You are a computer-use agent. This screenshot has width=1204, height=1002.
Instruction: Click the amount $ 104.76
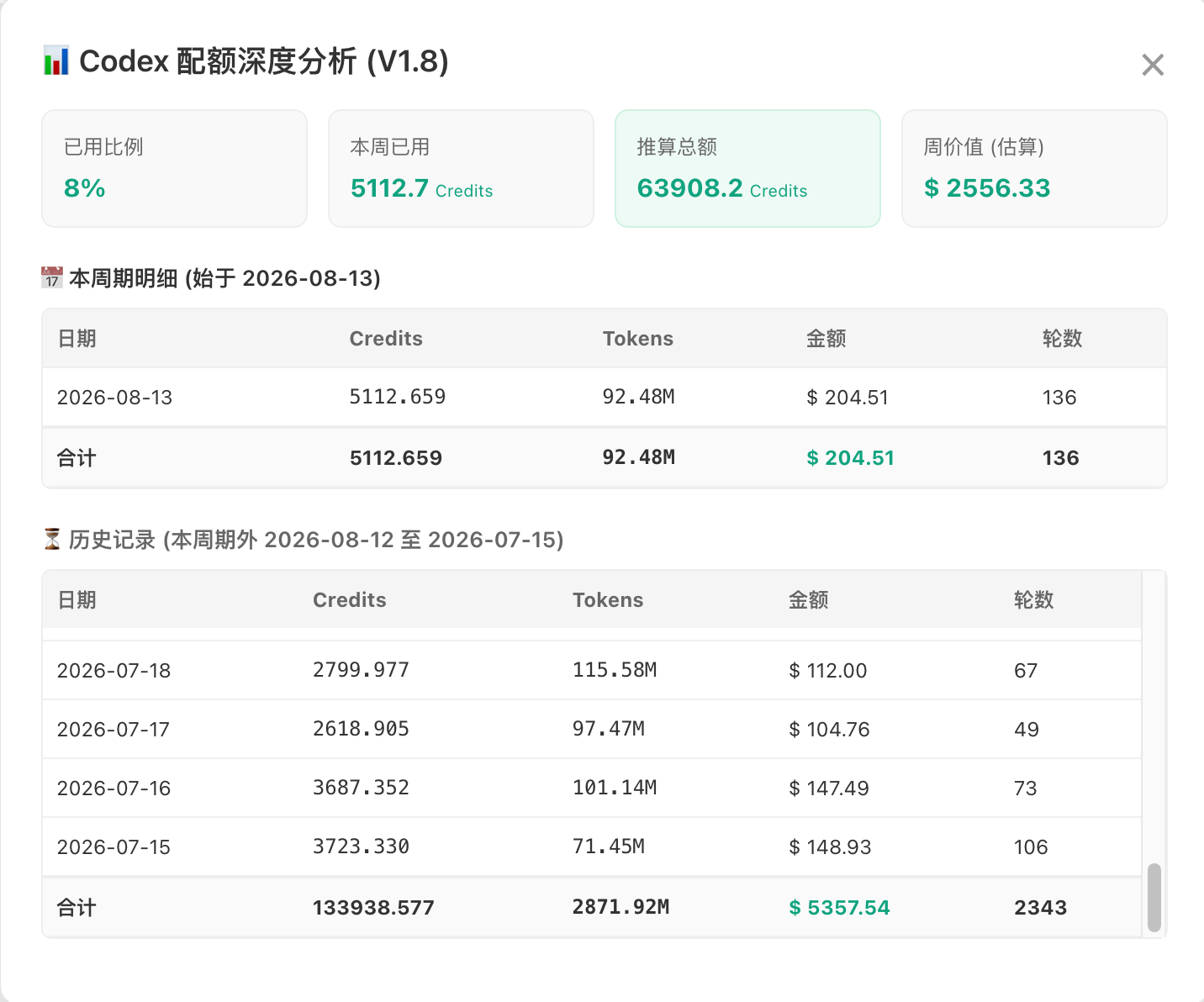click(x=829, y=730)
